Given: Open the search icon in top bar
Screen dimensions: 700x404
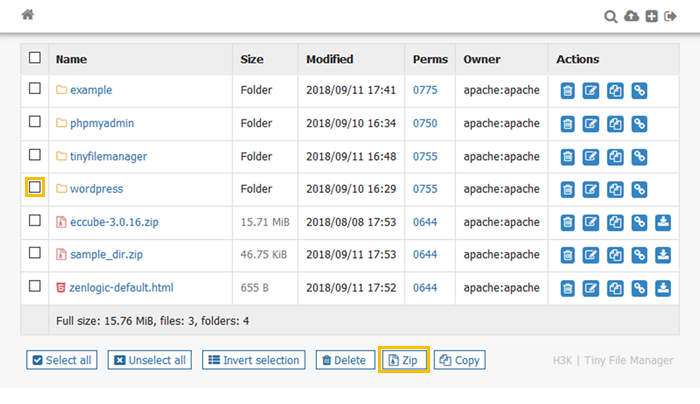Looking at the screenshot, I should click(x=611, y=16).
